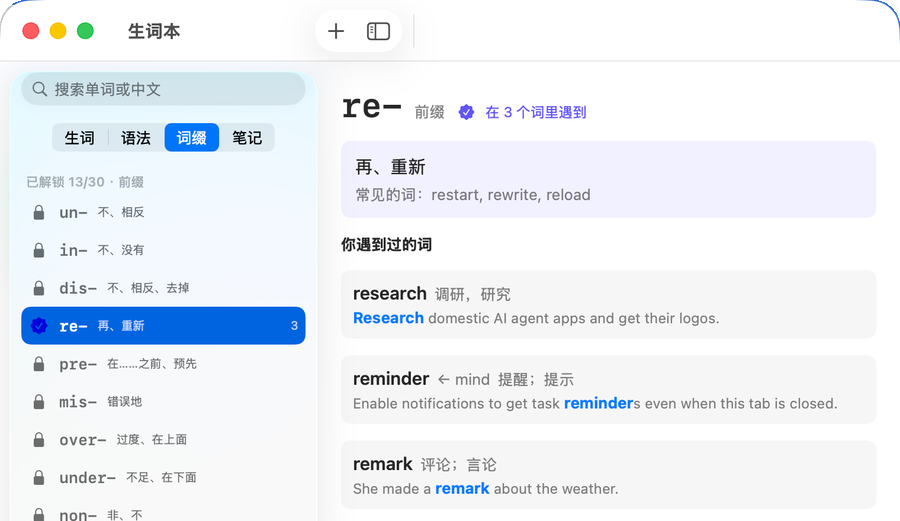Click the 评论；言论 definition text
900x521 pixels.
point(458,464)
